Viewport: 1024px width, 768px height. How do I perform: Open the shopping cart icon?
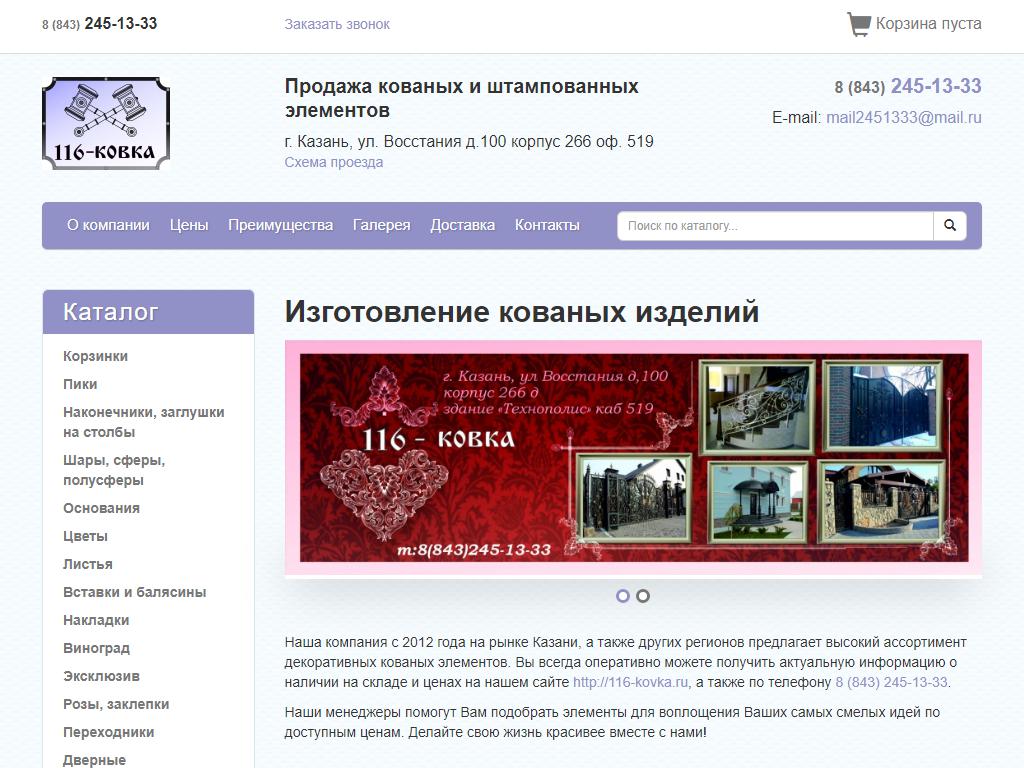[858, 24]
